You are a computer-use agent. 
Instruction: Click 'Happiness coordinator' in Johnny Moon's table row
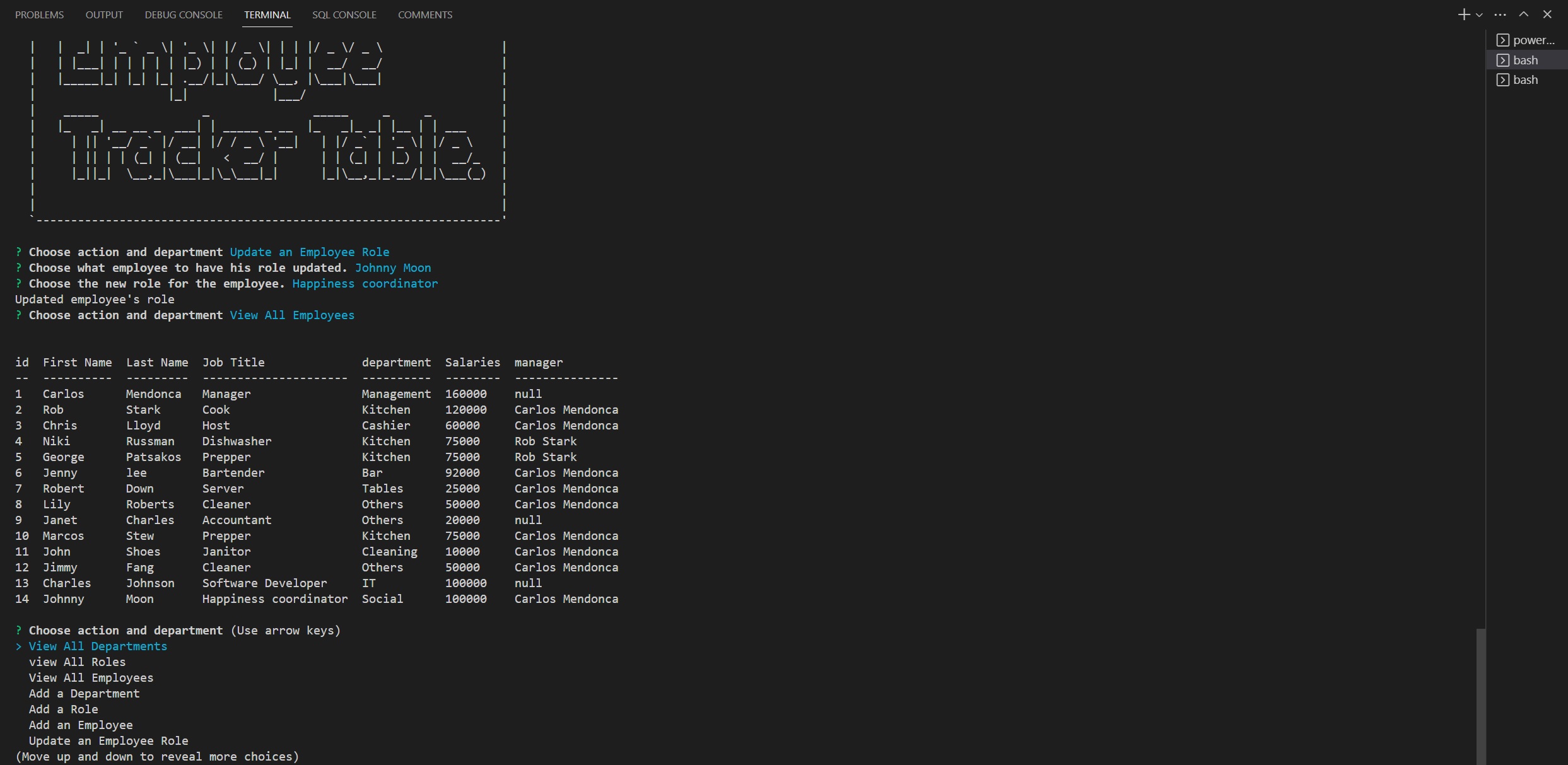point(275,599)
